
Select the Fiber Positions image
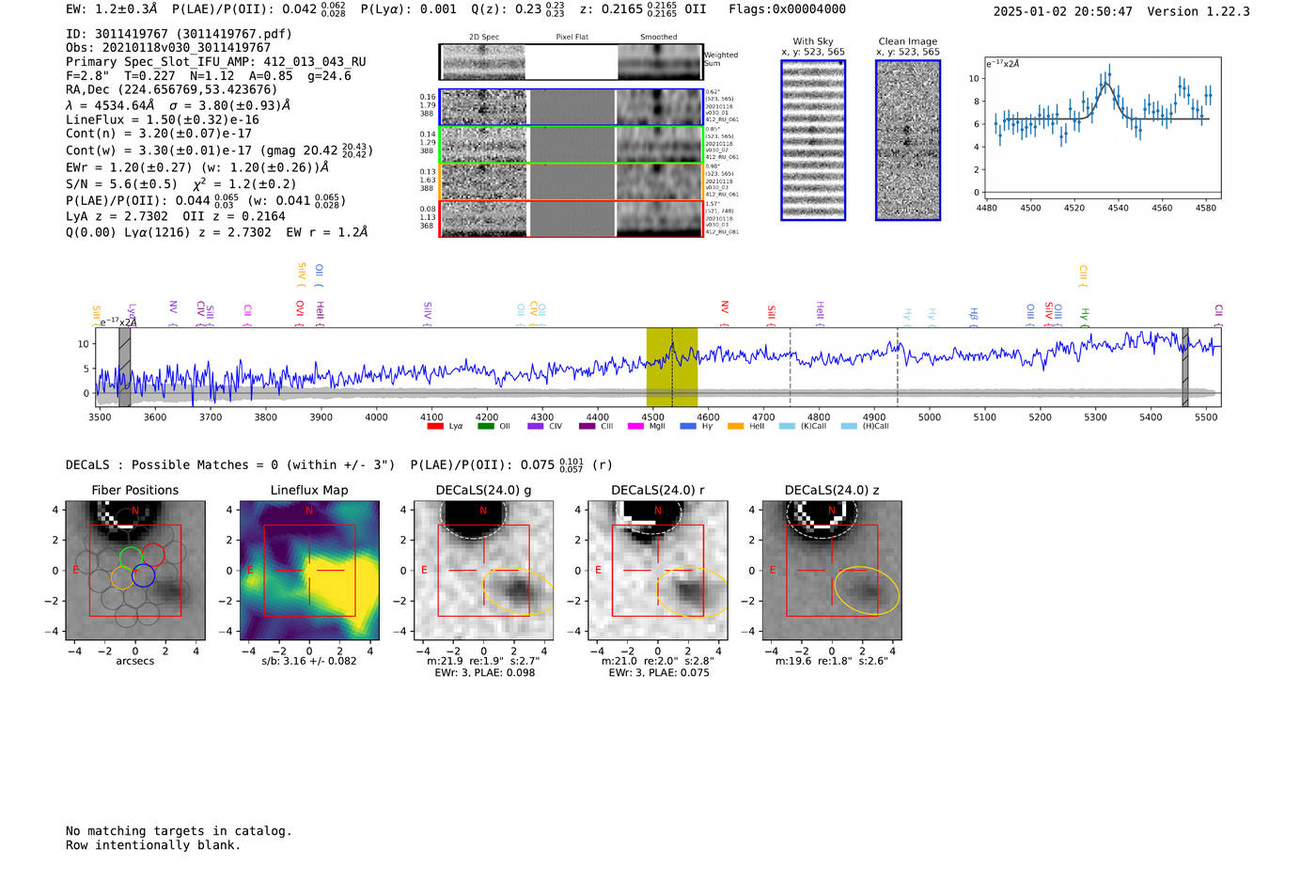[135, 571]
